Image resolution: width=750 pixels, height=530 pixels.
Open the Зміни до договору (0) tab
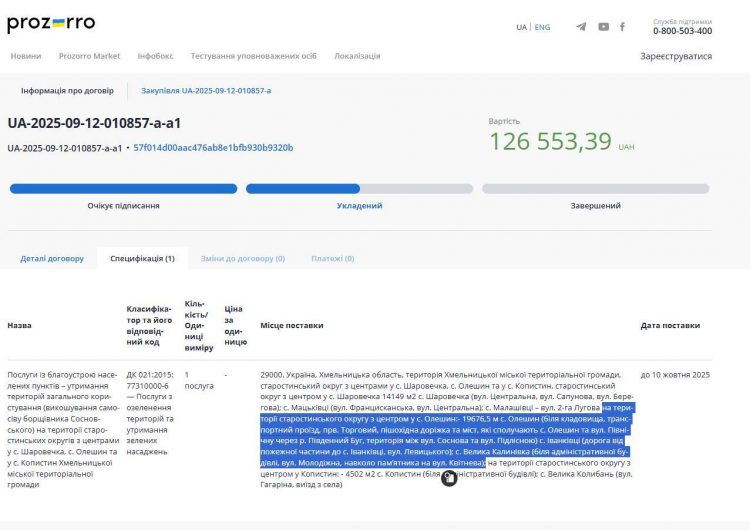243,259
